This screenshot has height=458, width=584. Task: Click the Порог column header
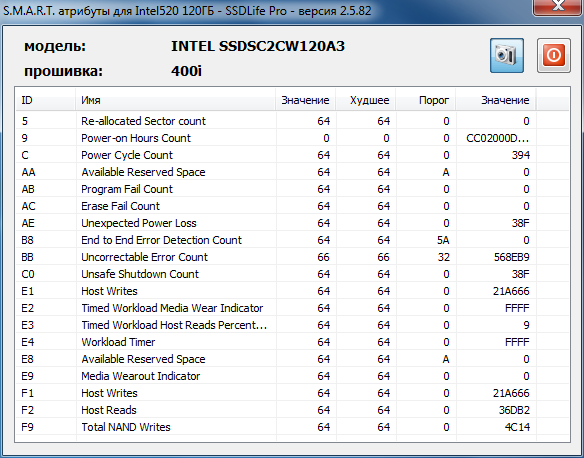coord(426,100)
